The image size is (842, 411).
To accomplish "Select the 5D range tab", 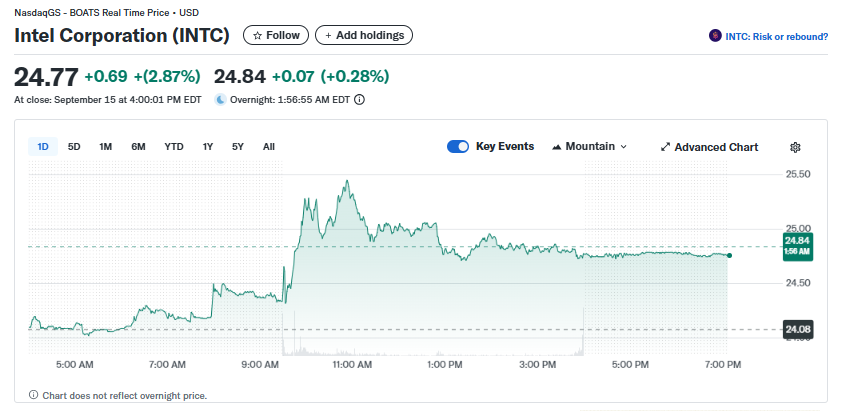I will pos(74,147).
